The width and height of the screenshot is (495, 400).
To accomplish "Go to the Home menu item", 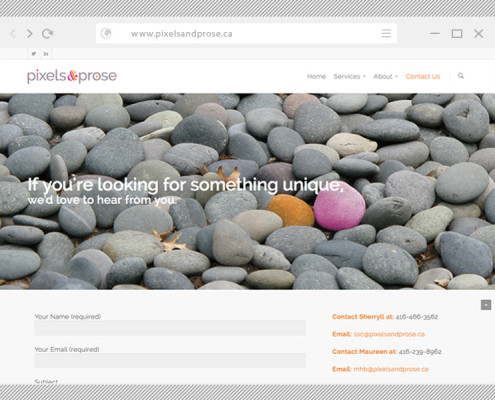I will click(316, 76).
